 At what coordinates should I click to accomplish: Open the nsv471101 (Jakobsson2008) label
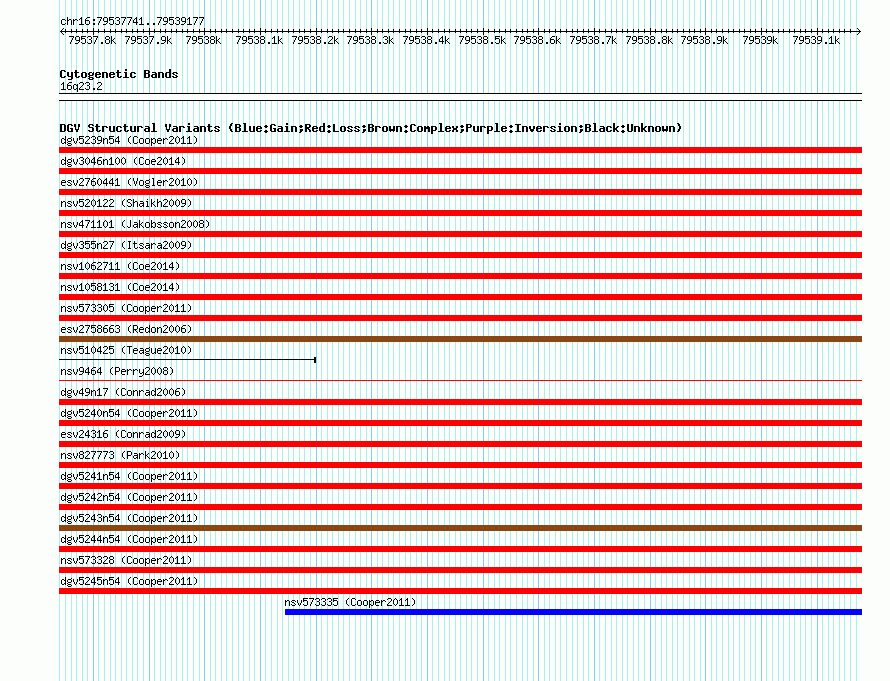[x=135, y=224]
